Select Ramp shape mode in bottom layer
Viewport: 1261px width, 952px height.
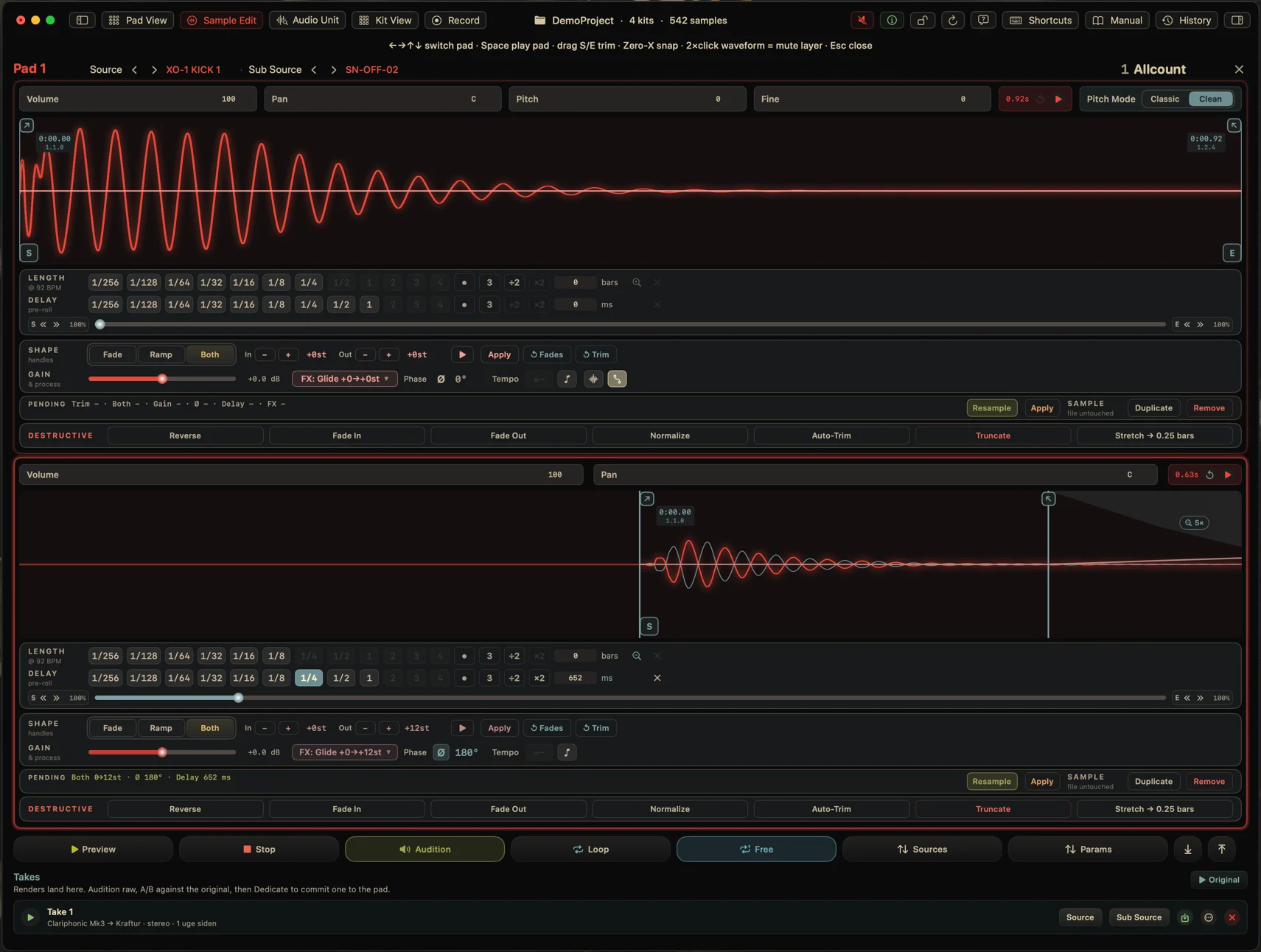click(161, 728)
